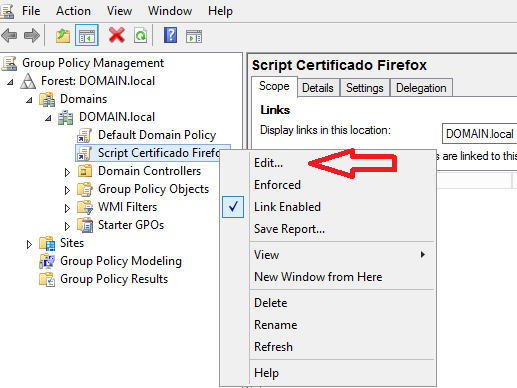Click the Up one level folder icon
The width and height of the screenshot is (517, 388).
coord(63,35)
